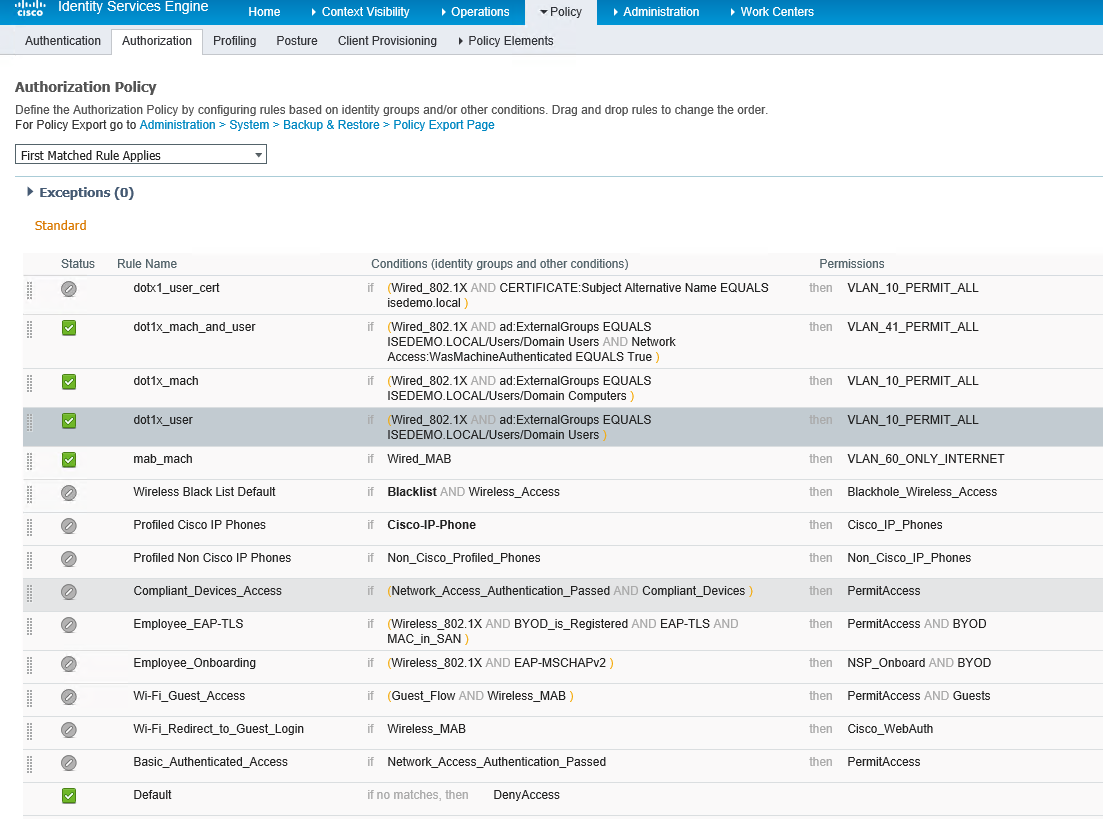
Task: Click the status icon for Profiled Non Cisco IP Phones
Action: [69, 559]
